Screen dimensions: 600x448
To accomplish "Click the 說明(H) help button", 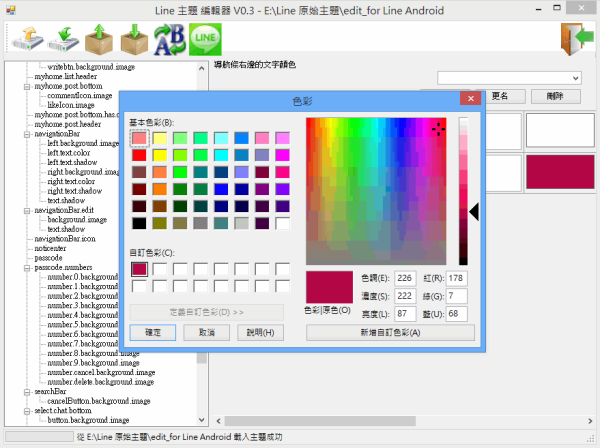I will (261, 332).
